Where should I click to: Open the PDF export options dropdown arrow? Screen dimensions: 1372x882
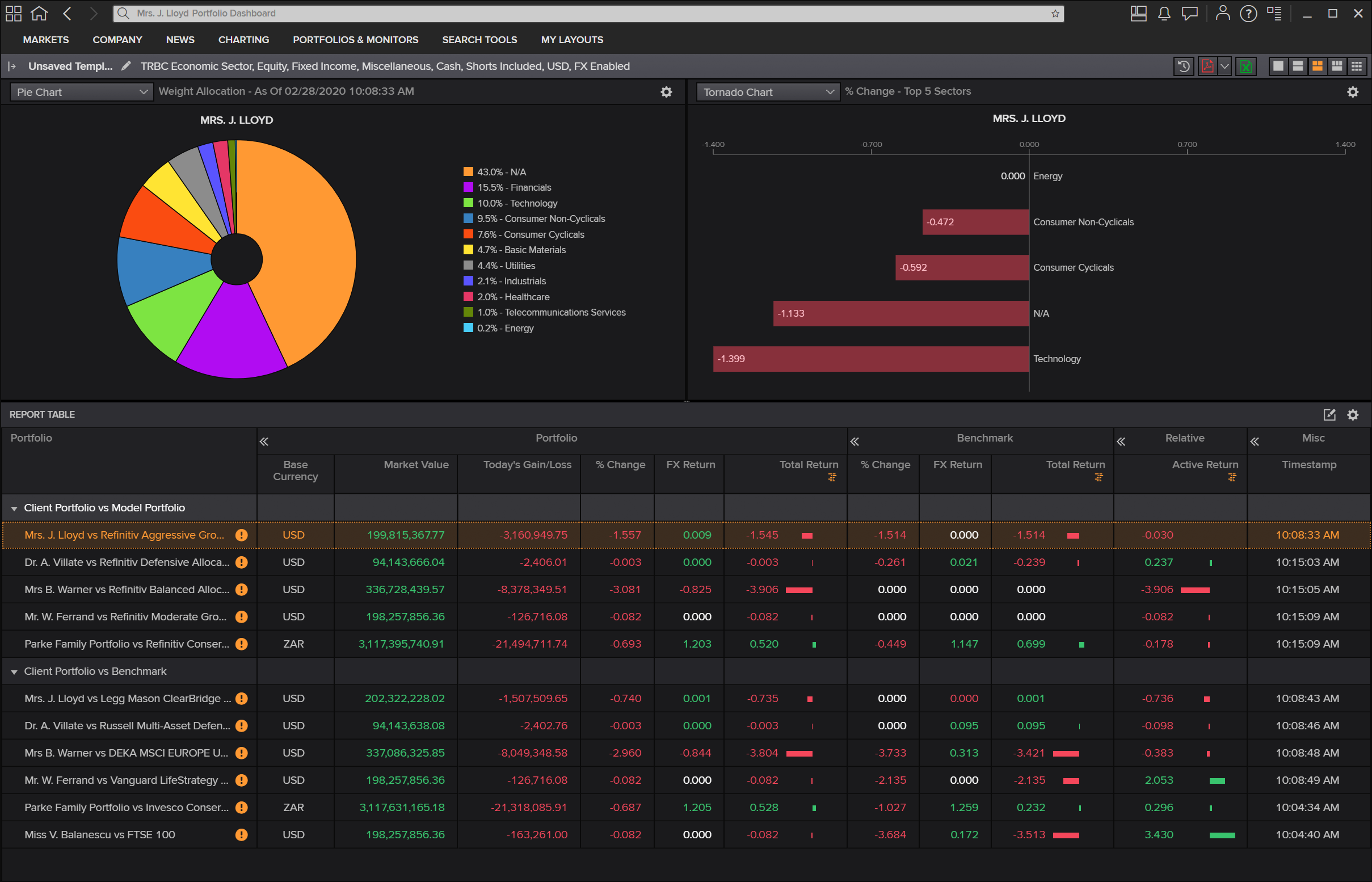coord(1224,66)
